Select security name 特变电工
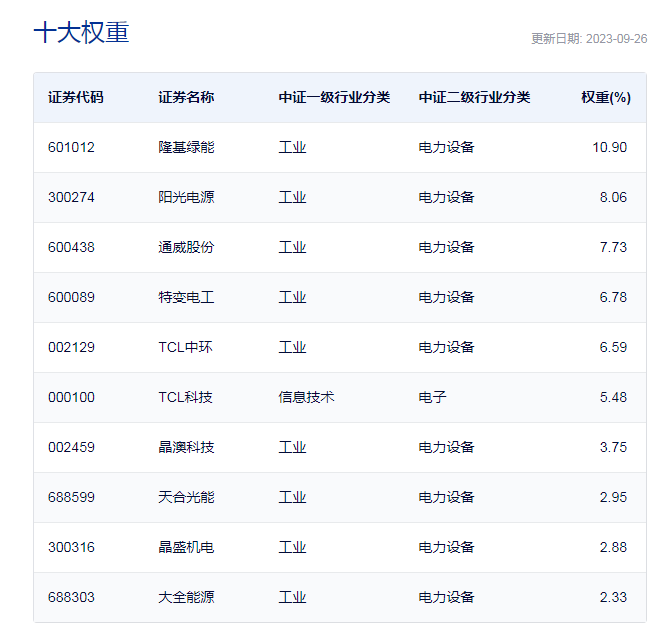This screenshot has width=663, height=643. (x=186, y=297)
